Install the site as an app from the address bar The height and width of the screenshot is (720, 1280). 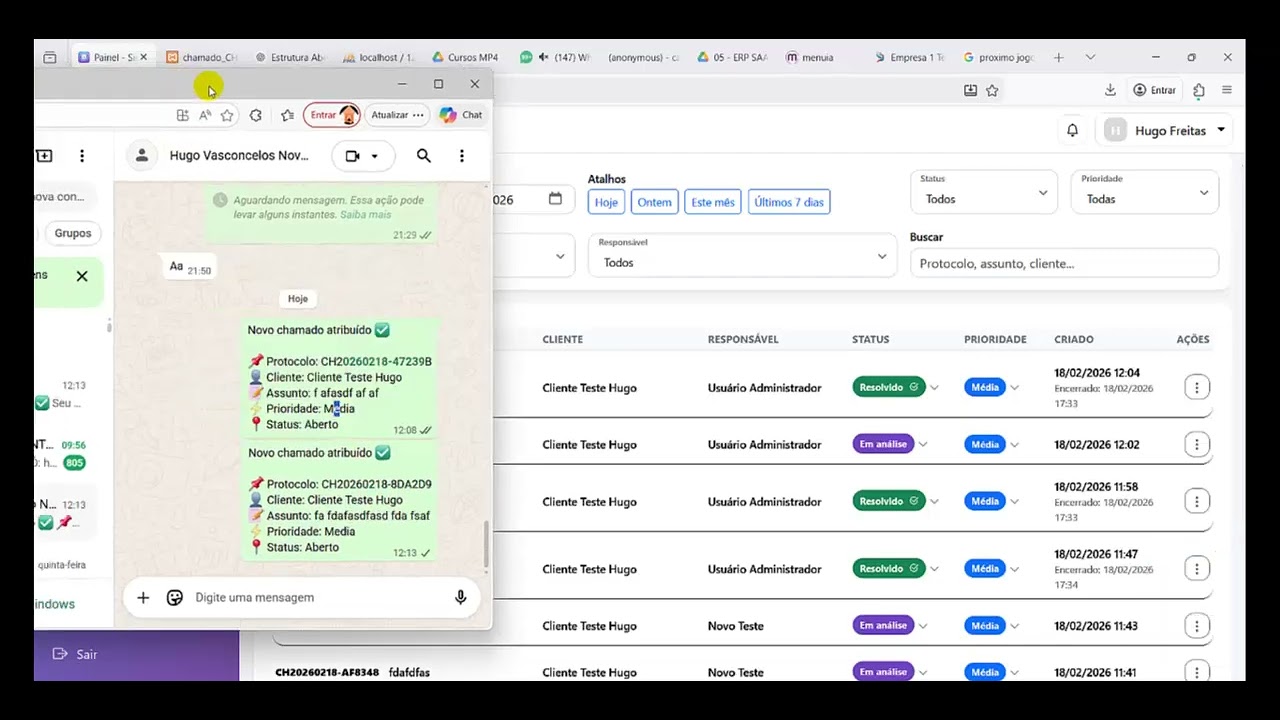pyautogui.click(x=970, y=90)
